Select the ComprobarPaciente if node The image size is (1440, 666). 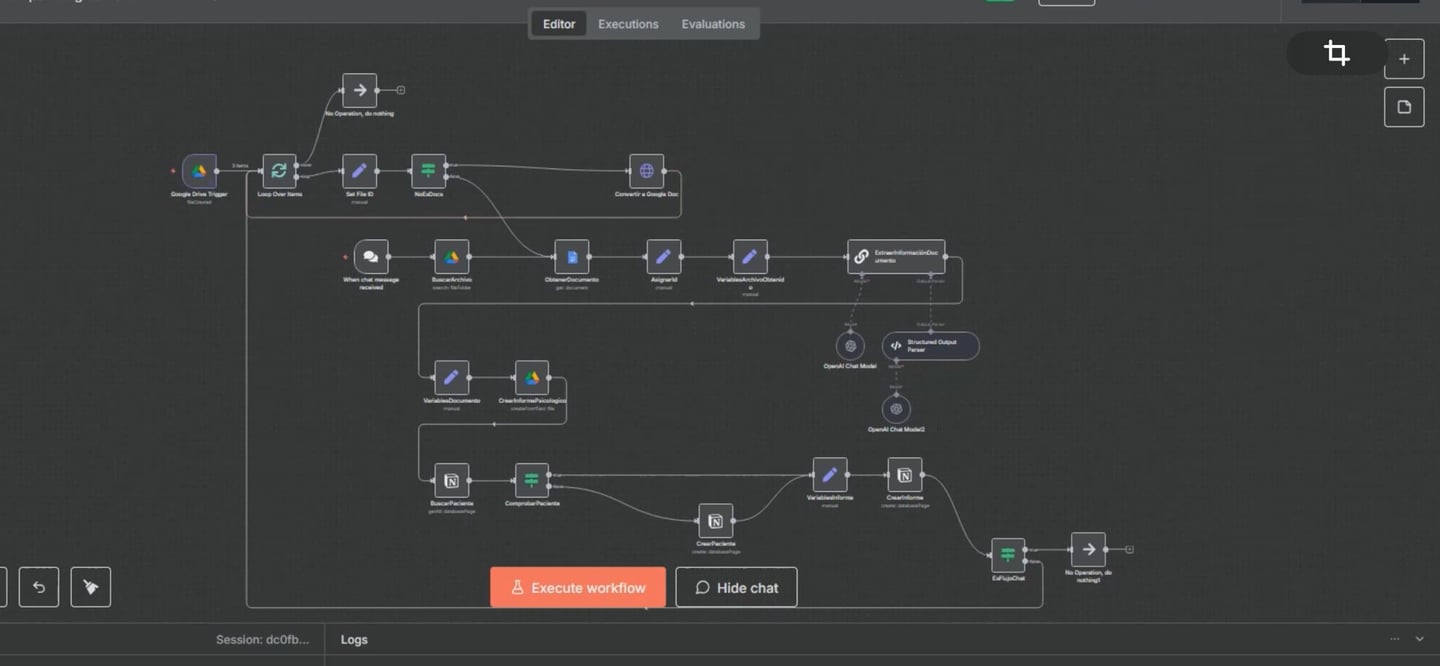coord(532,481)
